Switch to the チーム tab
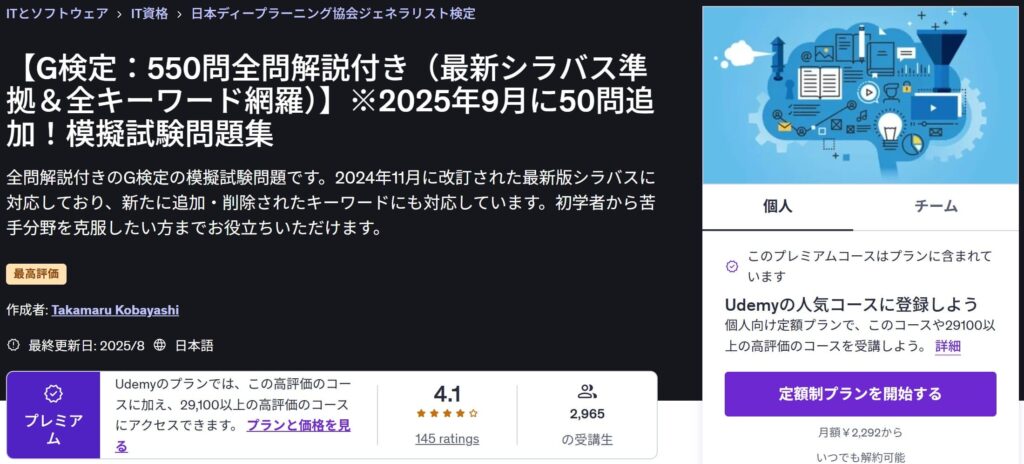The image size is (1024, 464). coord(936,207)
